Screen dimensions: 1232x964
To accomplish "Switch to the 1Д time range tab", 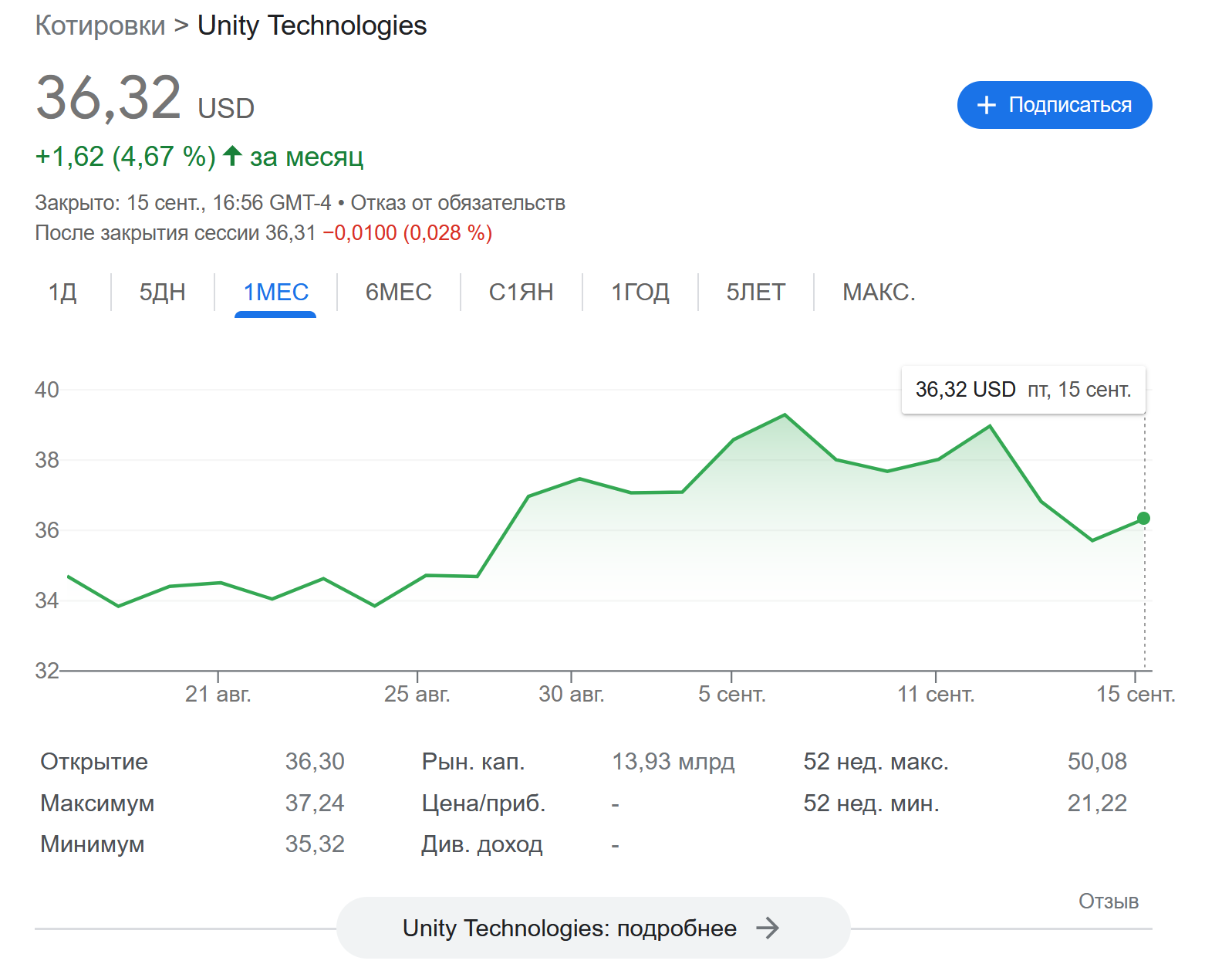I will tap(62, 293).
